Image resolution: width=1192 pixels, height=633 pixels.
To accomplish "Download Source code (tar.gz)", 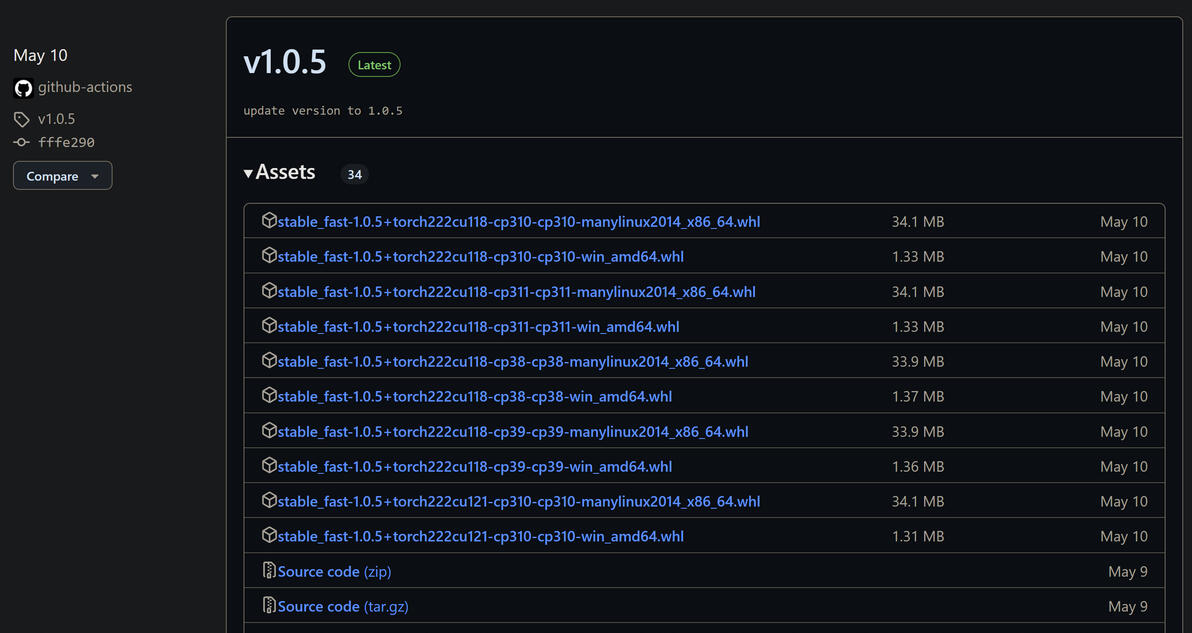I will [343, 607].
